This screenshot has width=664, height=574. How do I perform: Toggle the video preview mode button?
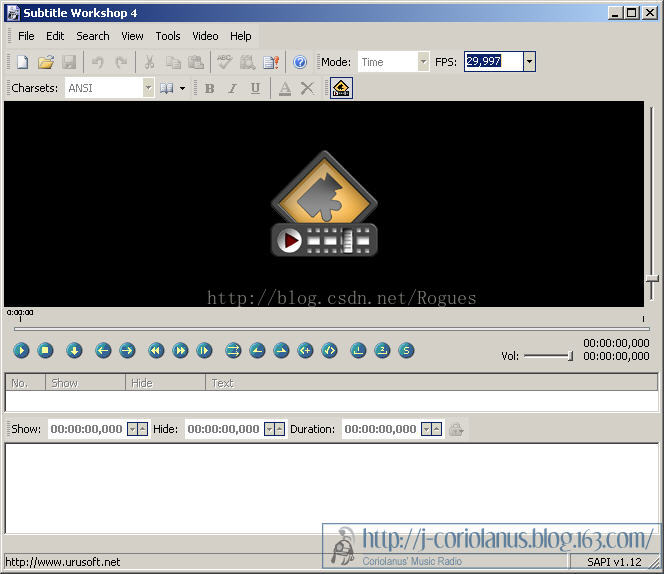[341, 88]
